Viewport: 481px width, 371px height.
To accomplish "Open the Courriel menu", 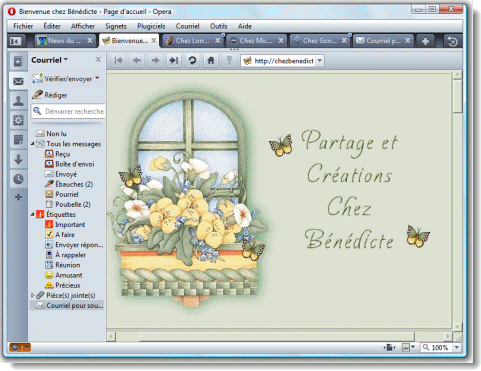I will 187,26.
